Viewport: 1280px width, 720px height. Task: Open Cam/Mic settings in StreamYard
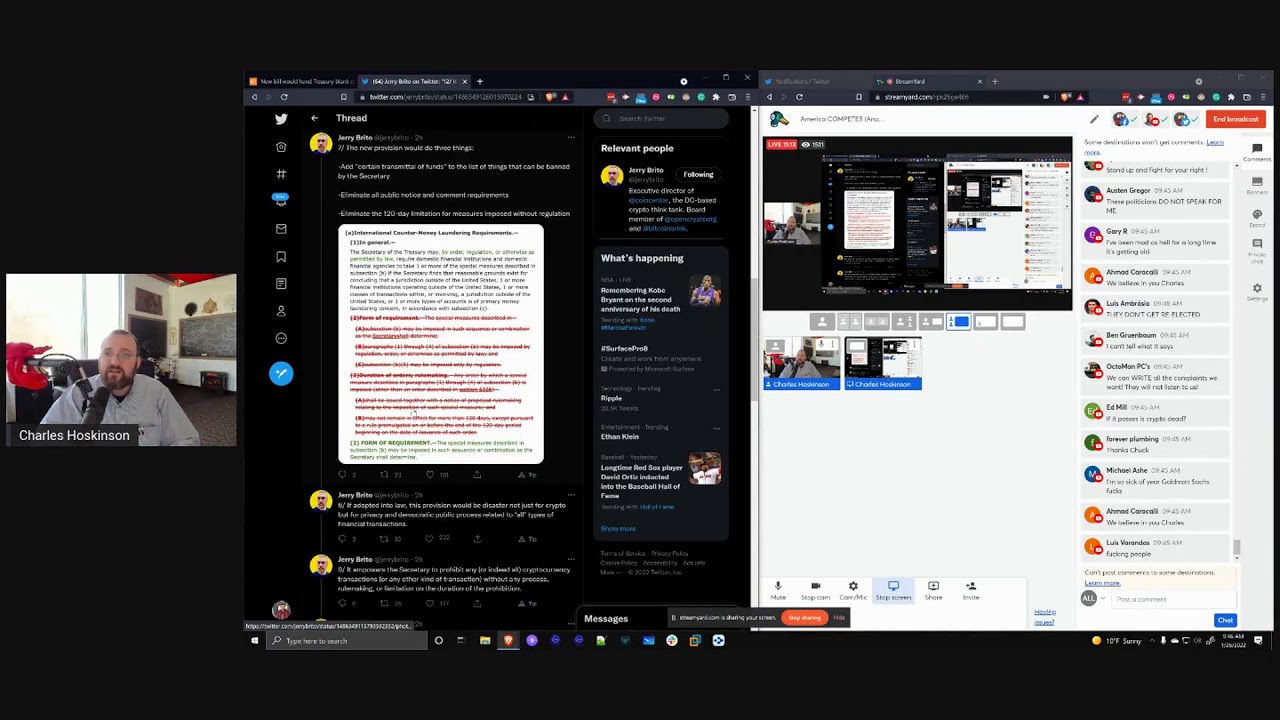tap(853, 590)
